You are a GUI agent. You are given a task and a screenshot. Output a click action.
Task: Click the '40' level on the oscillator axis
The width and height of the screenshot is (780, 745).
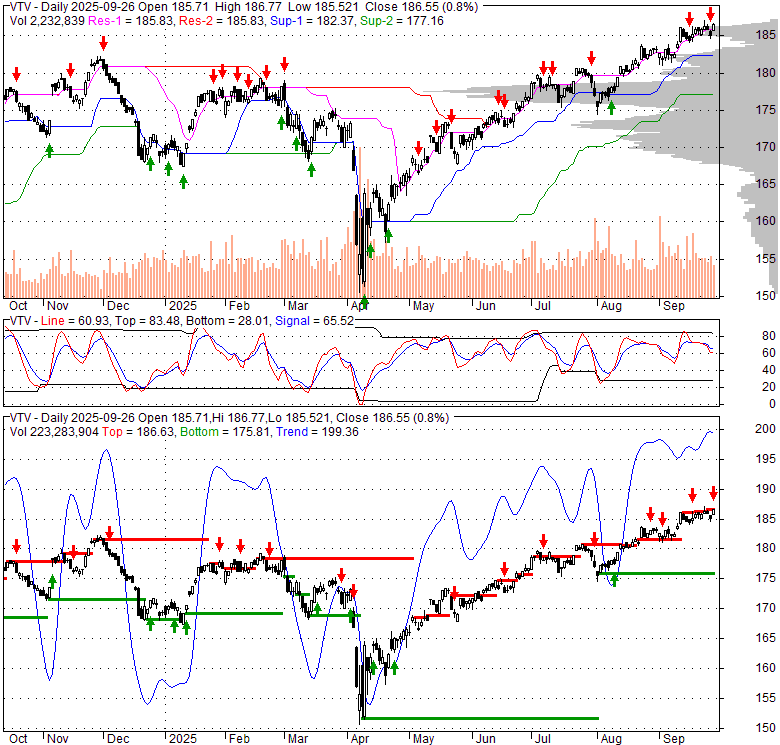(x=769, y=370)
